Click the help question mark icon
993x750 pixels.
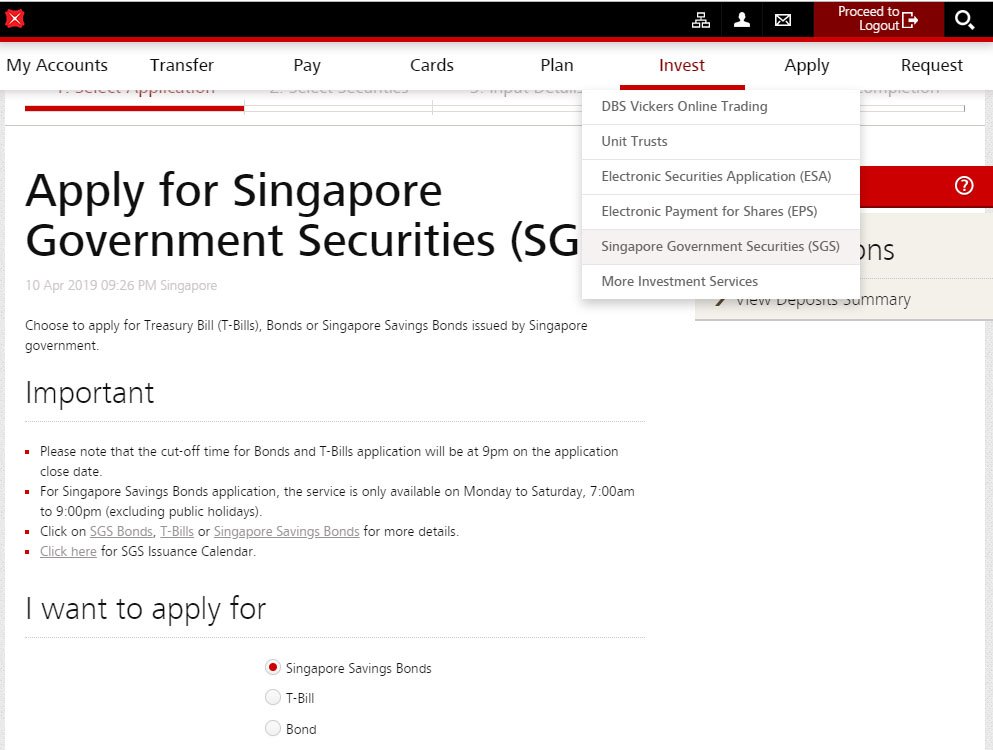[x=964, y=186]
